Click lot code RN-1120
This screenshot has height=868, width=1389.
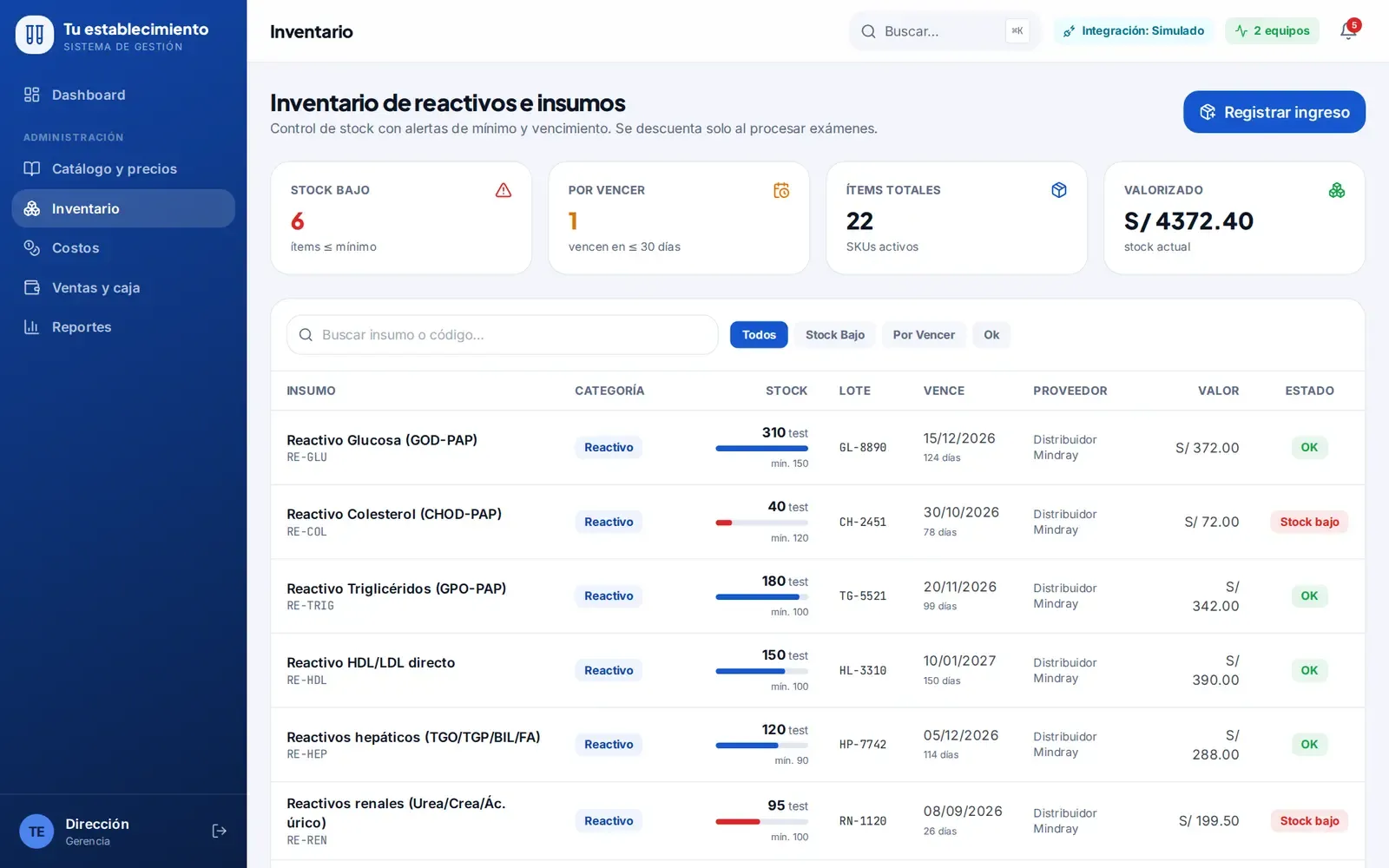(x=863, y=821)
